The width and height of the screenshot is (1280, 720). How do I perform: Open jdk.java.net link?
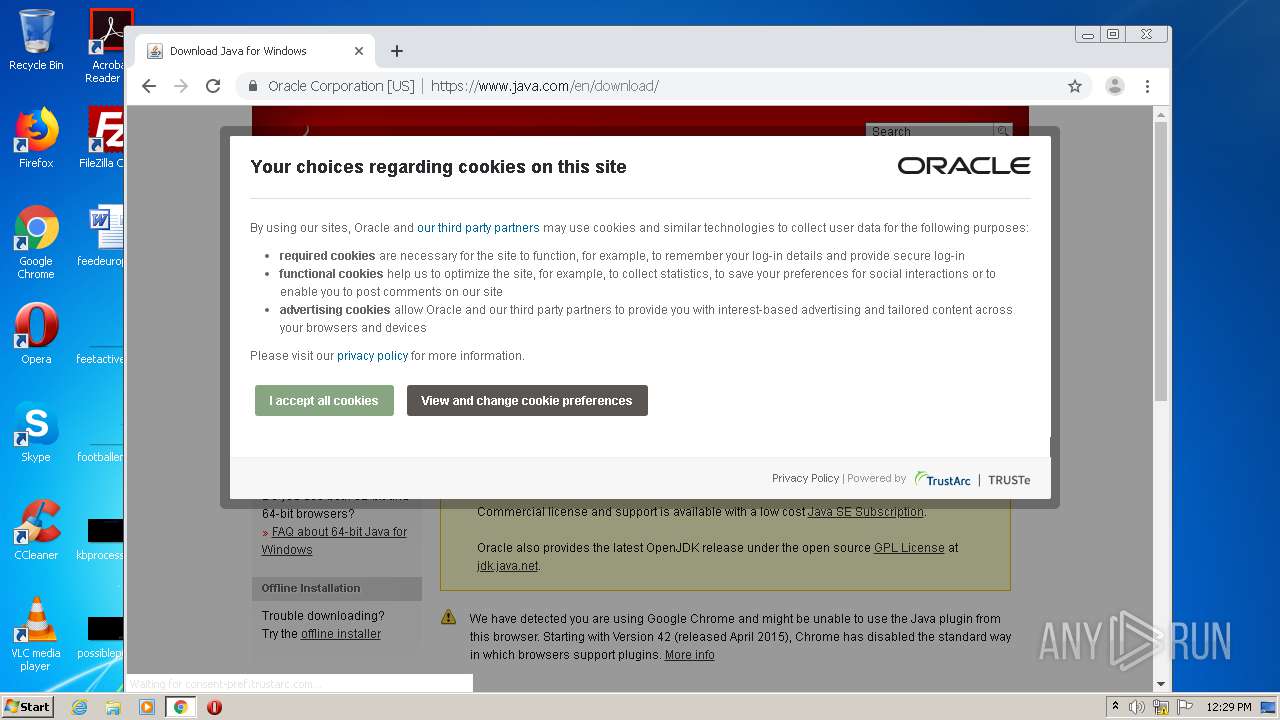pos(508,566)
